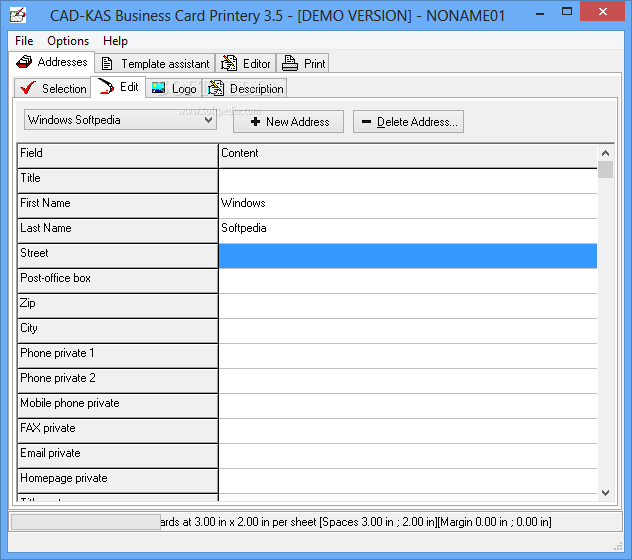Select the Edit sub-tab

pos(118,87)
